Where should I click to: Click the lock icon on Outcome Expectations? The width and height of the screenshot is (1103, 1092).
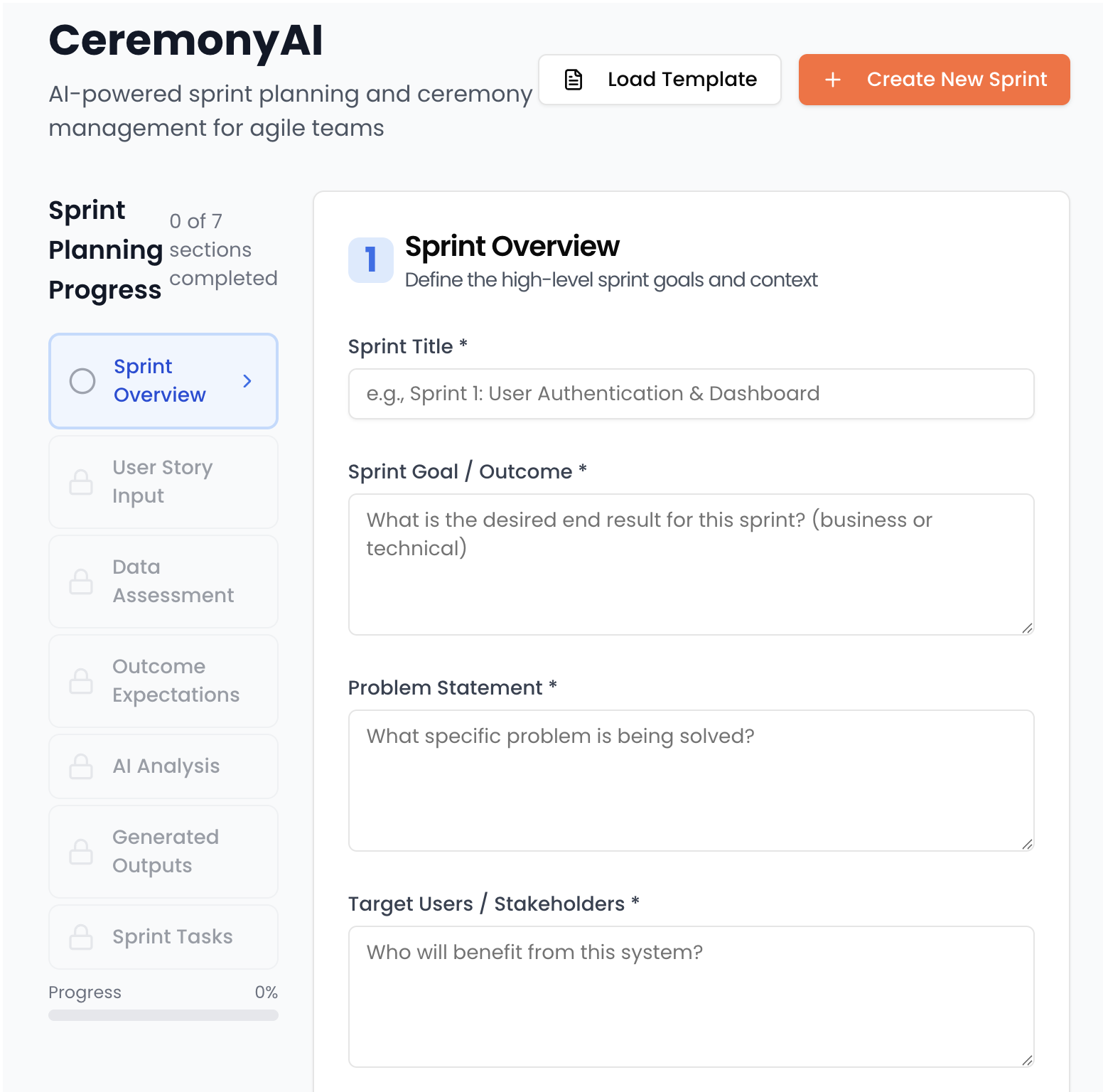click(82, 681)
